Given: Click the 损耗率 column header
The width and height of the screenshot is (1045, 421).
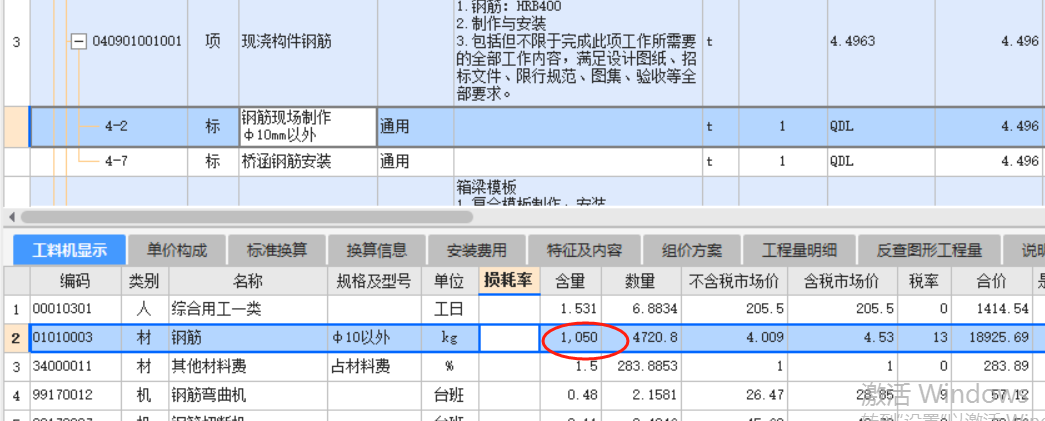Looking at the screenshot, I should point(509,282).
